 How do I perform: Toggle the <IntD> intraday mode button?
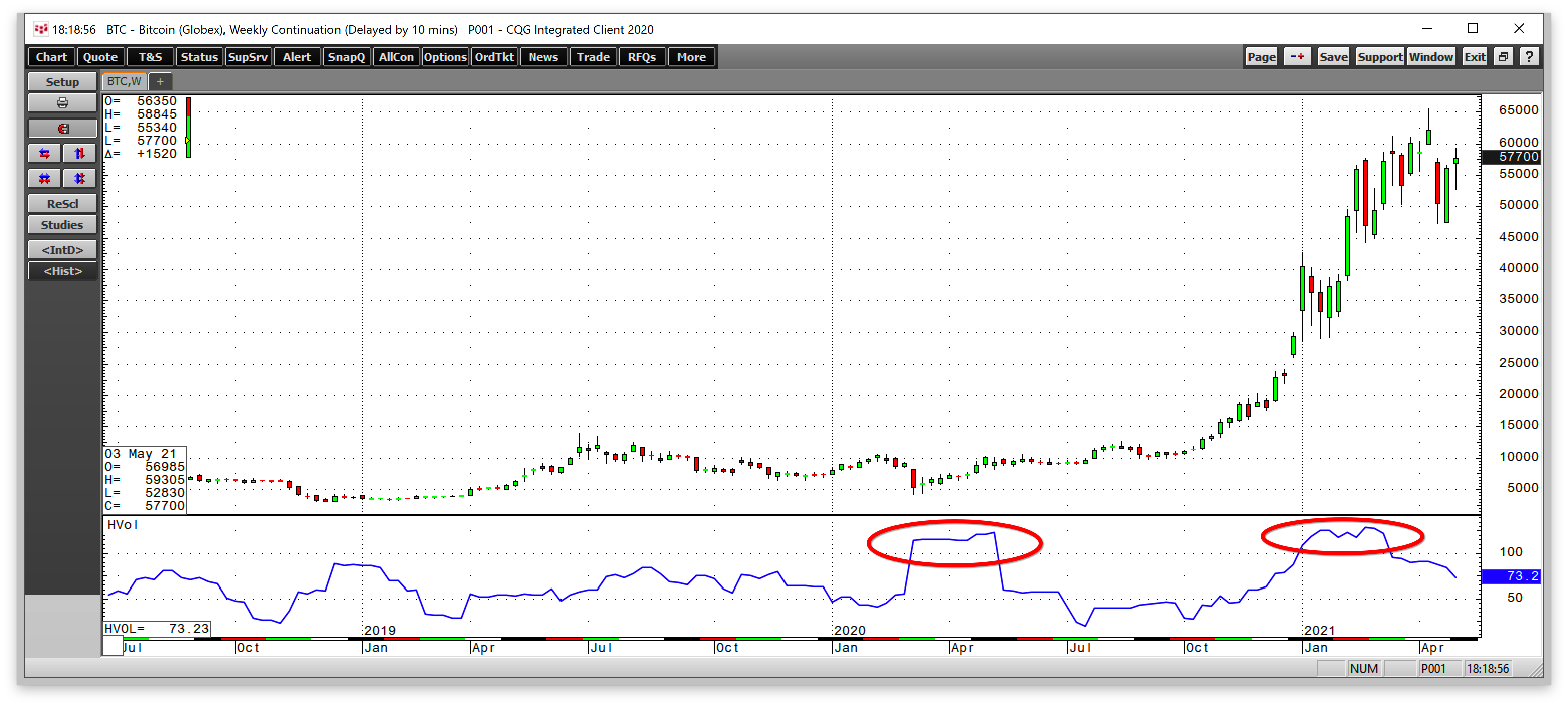point(62,250)
